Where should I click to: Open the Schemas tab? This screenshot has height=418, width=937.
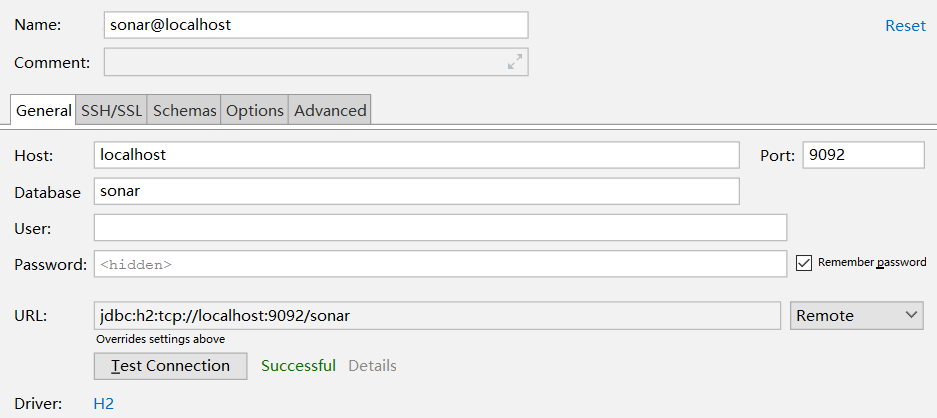coord(184,111)
